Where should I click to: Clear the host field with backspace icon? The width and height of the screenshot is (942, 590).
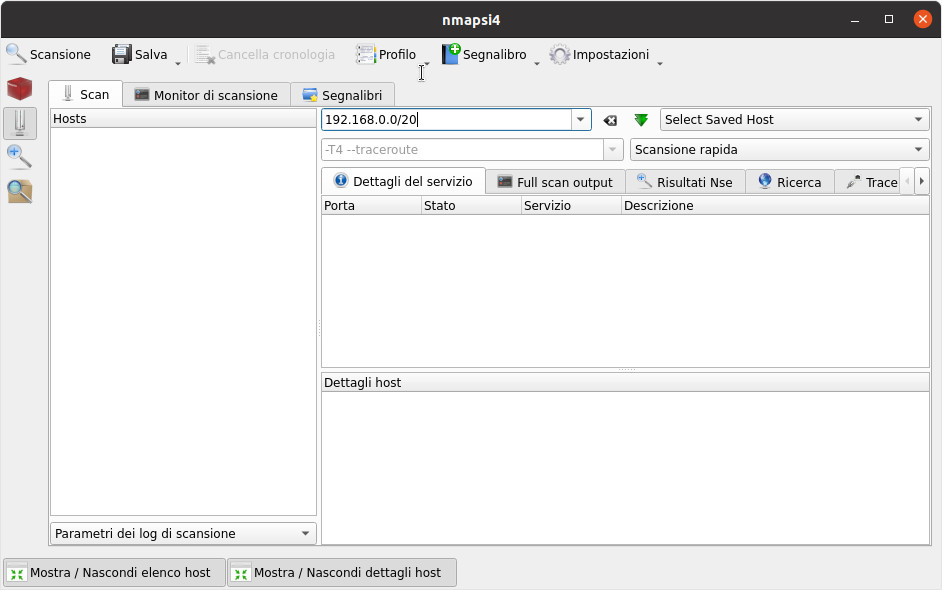click(610, 120)
